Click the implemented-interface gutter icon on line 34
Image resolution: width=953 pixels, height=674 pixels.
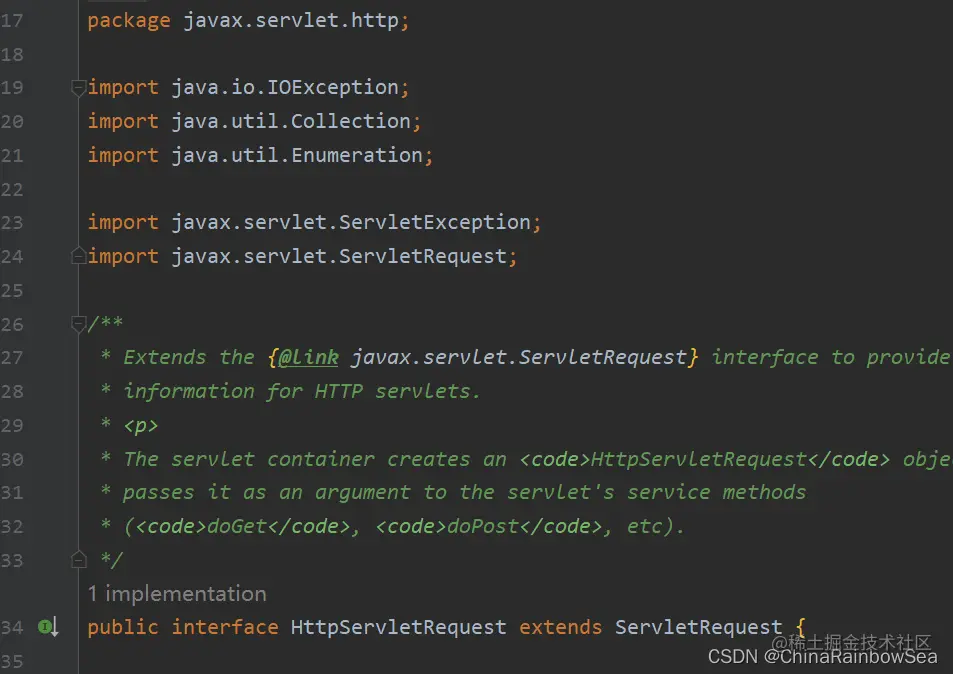[48, 627]
